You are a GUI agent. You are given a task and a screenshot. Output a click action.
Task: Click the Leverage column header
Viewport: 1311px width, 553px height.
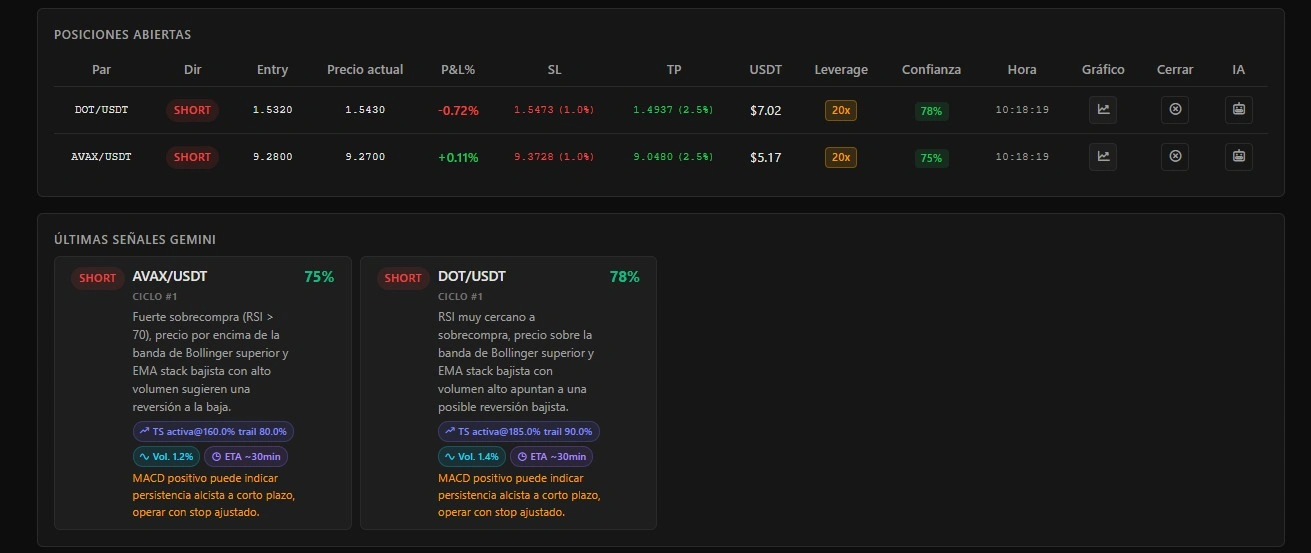pyautogui.click(x=841, y=70)
